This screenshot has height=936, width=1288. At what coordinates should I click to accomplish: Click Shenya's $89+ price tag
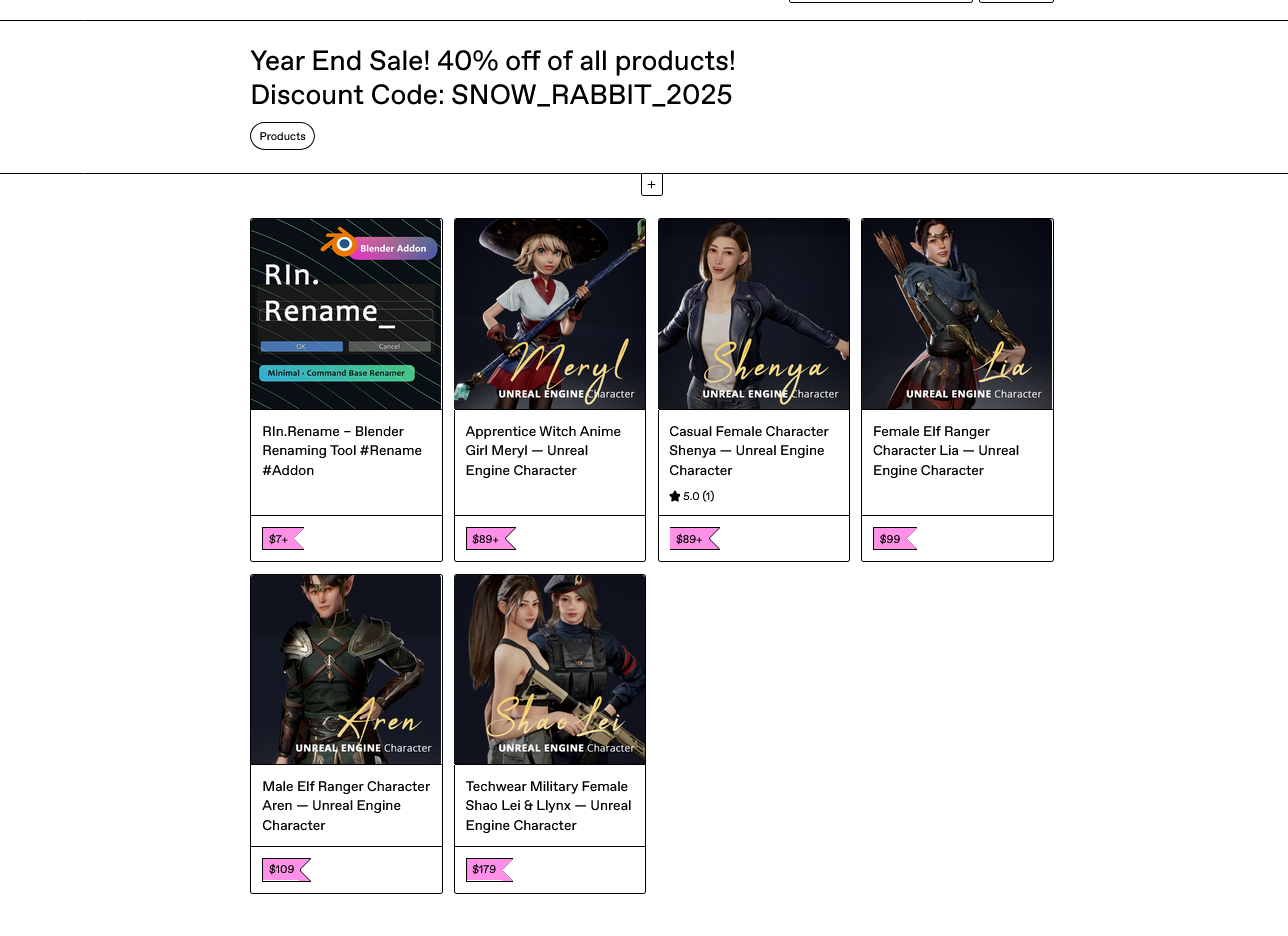690,539
